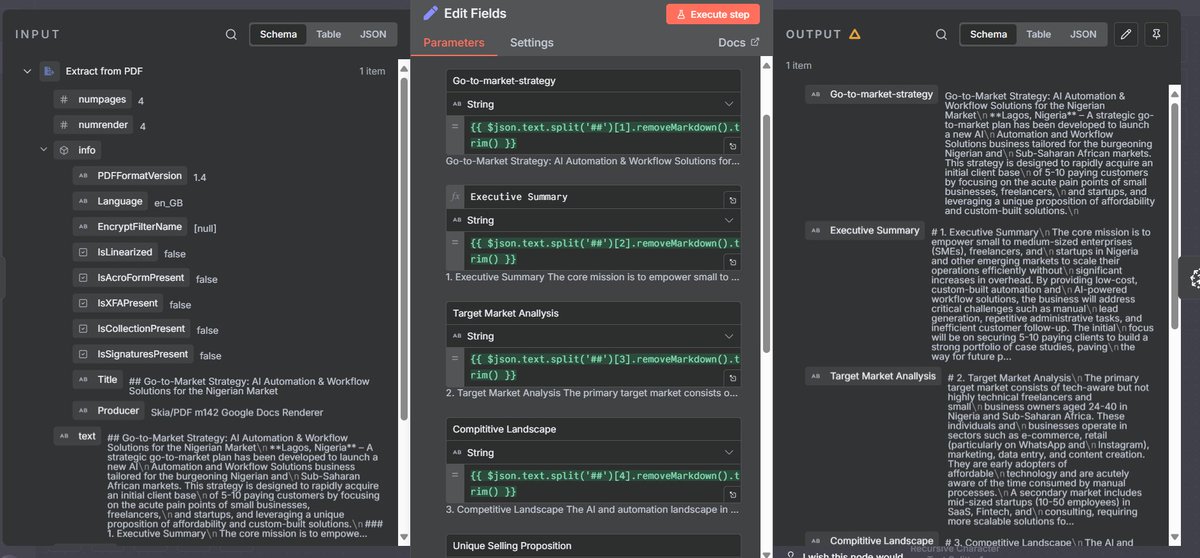This screenshot has height=558, width=1200.
Task: Click the boolean checkbox icon for IsLinearized
Action: coord(82,253)
